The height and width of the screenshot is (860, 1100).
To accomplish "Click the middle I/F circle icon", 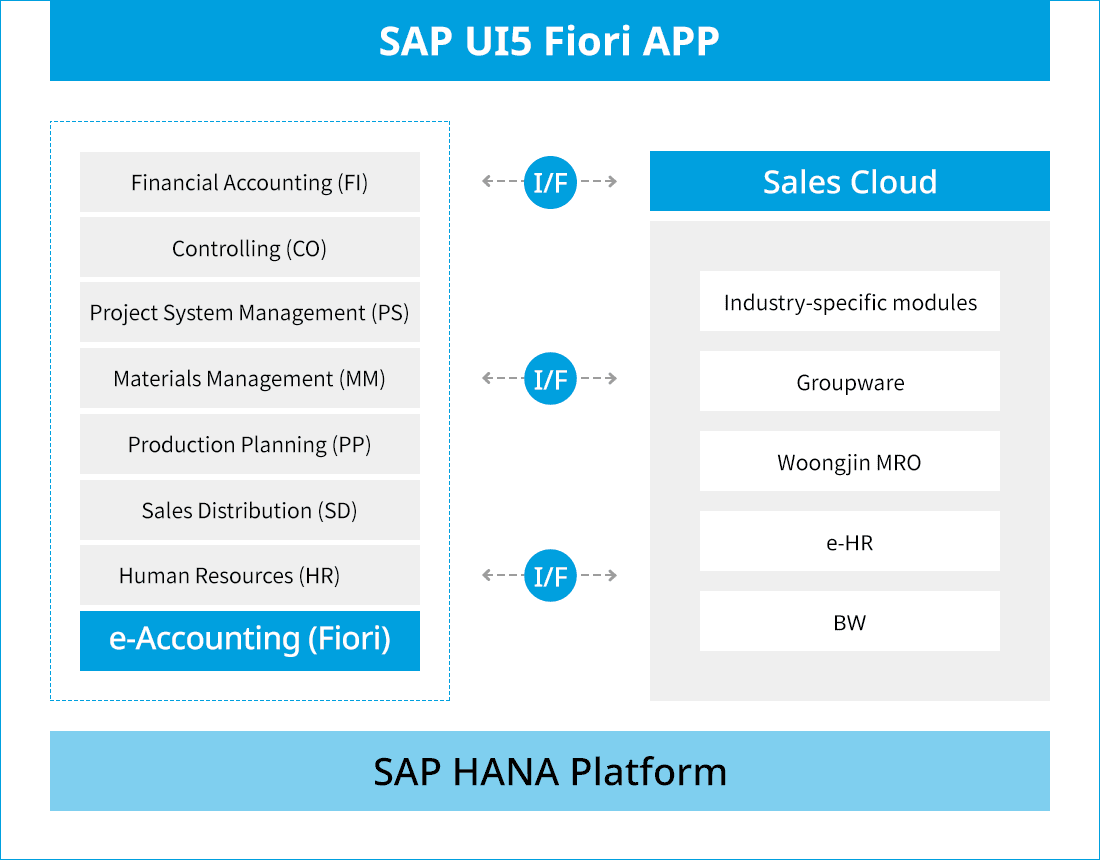I will (x=550, y=379).
